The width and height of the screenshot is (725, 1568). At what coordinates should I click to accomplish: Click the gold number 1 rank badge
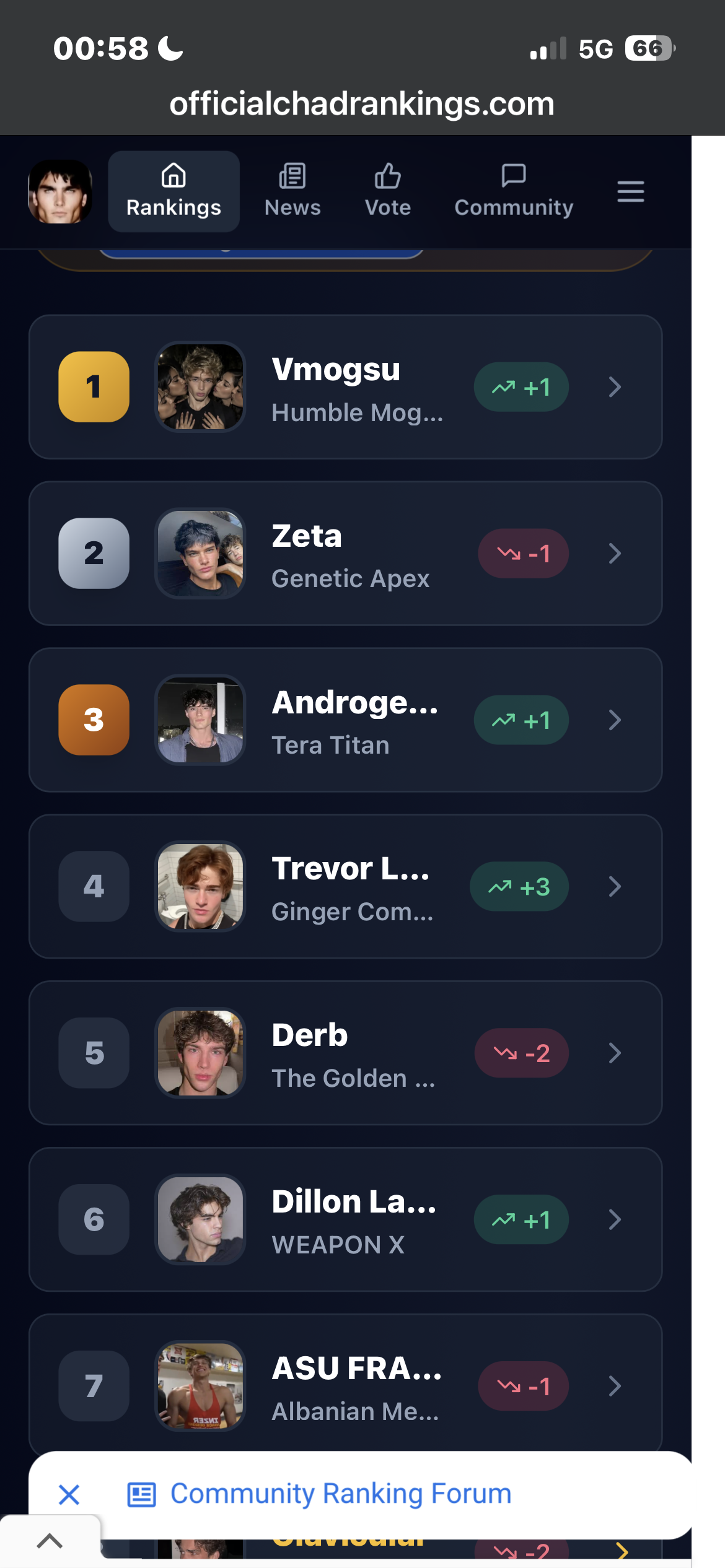[x=94, y=387]
